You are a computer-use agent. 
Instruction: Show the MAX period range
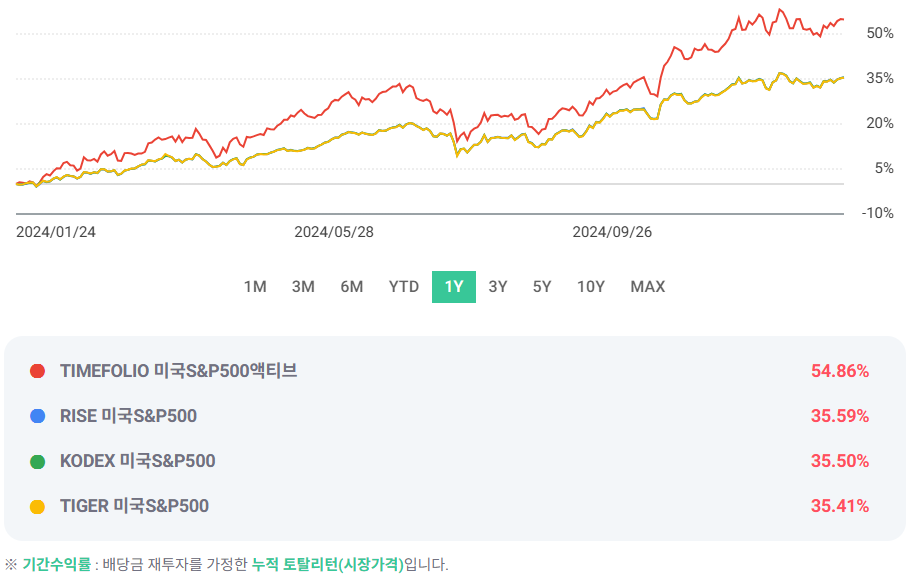[647, 287]
